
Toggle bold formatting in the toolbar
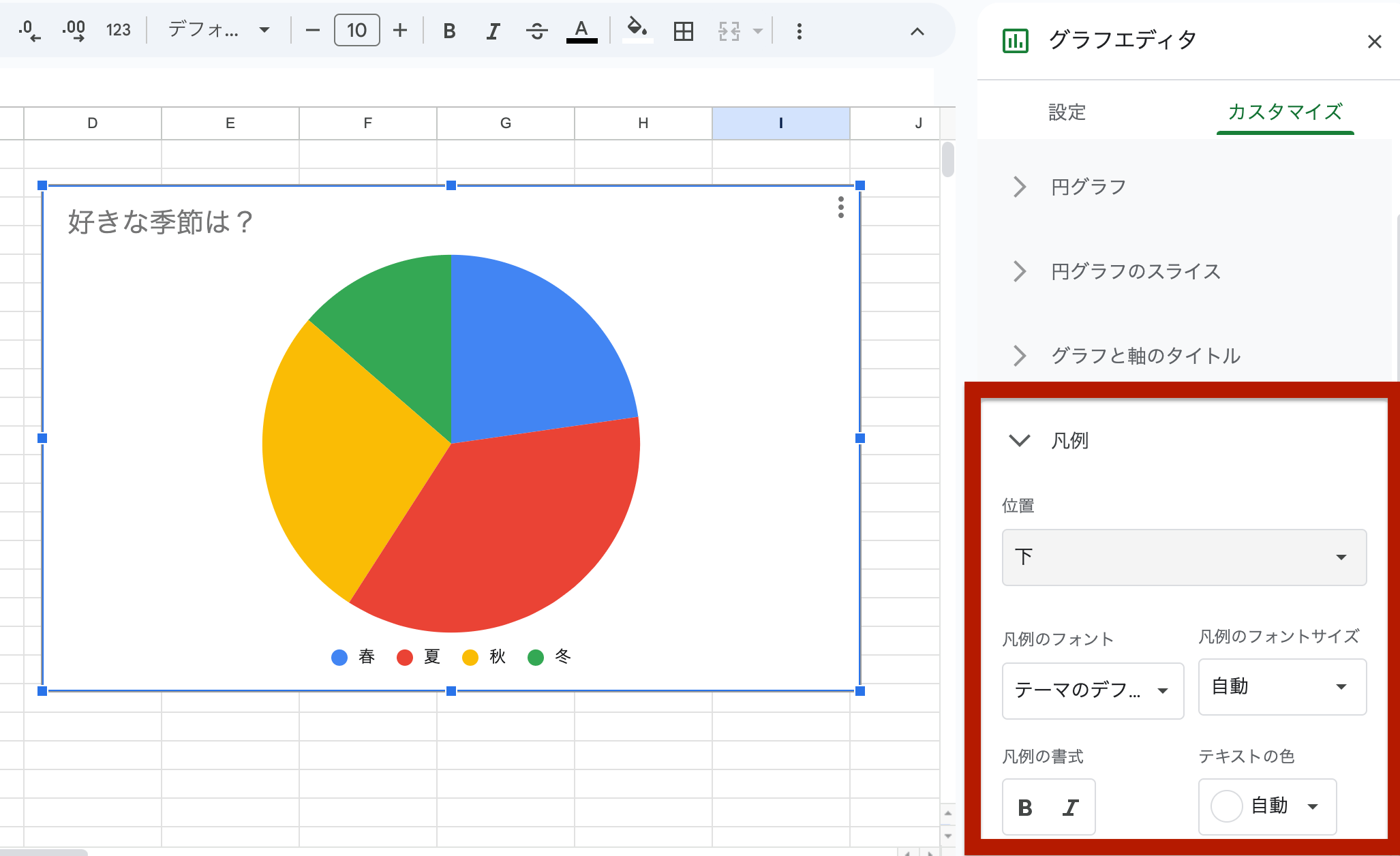click(448, 31)
